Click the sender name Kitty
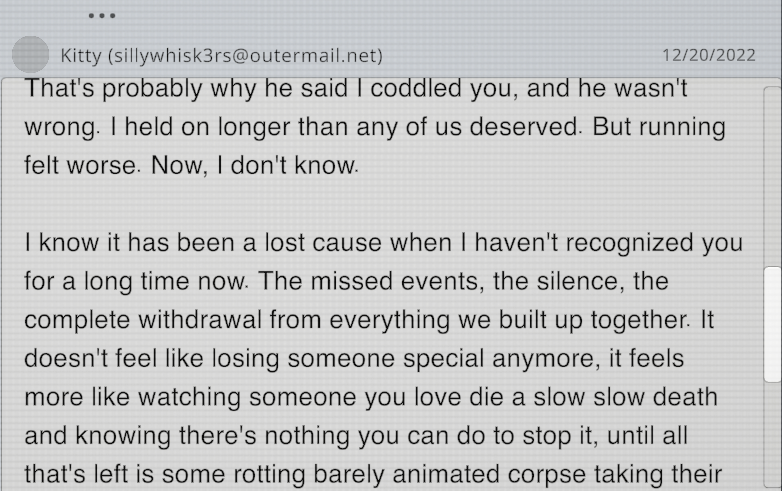 click(81, 56)
